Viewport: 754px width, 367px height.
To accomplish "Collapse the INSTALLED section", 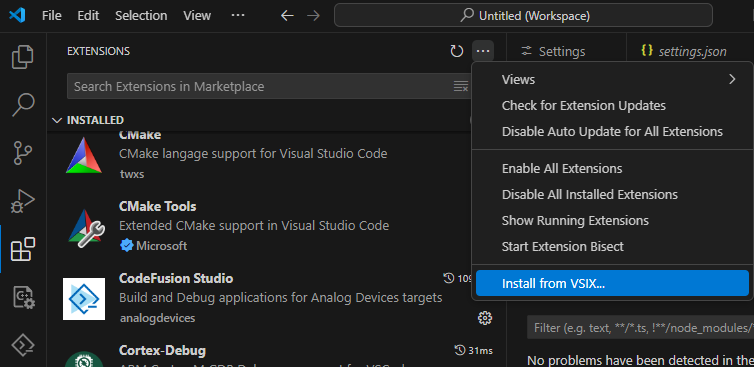I will click(x=57, y=120).
